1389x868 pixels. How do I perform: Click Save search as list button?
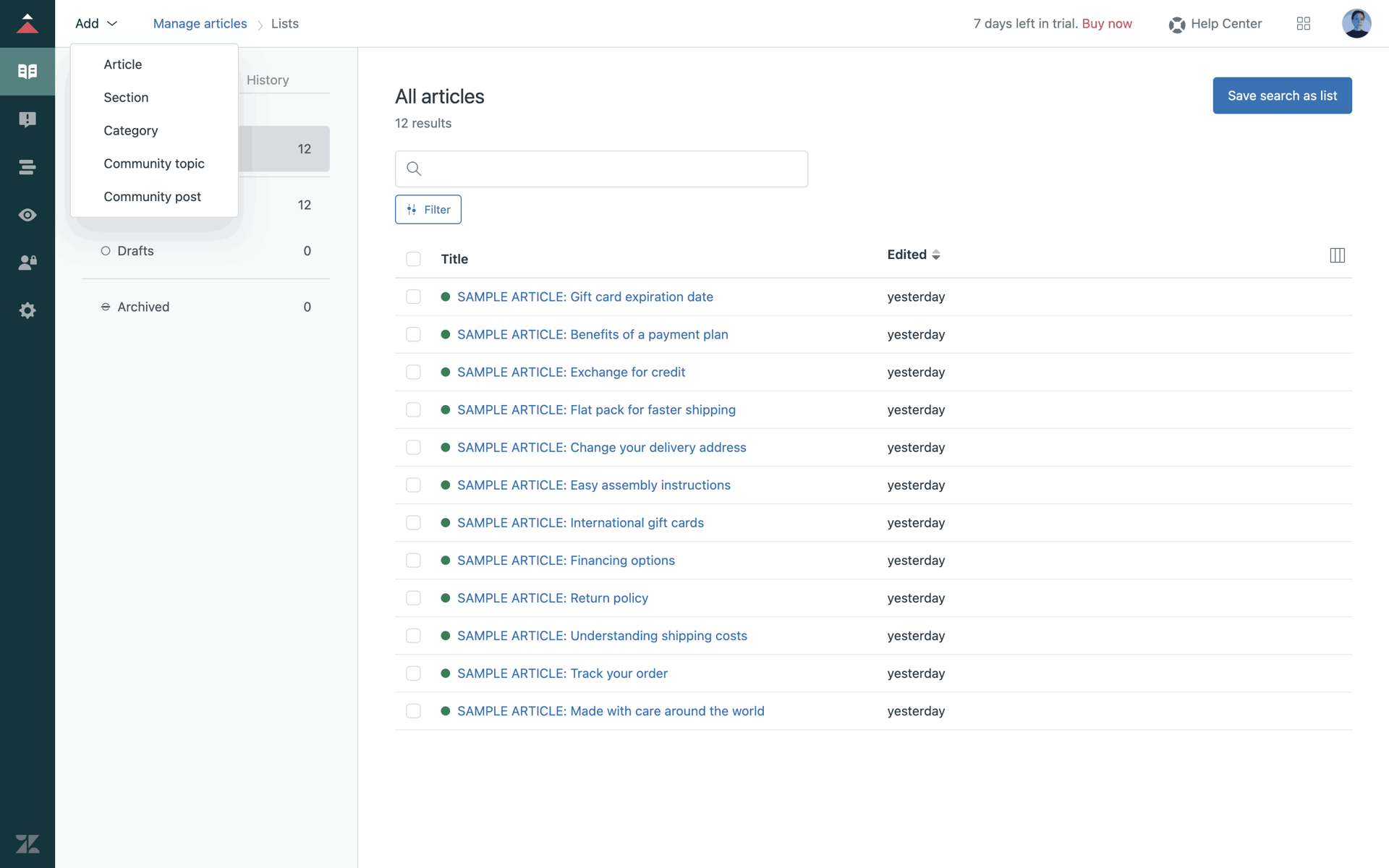click(1282, 95)
